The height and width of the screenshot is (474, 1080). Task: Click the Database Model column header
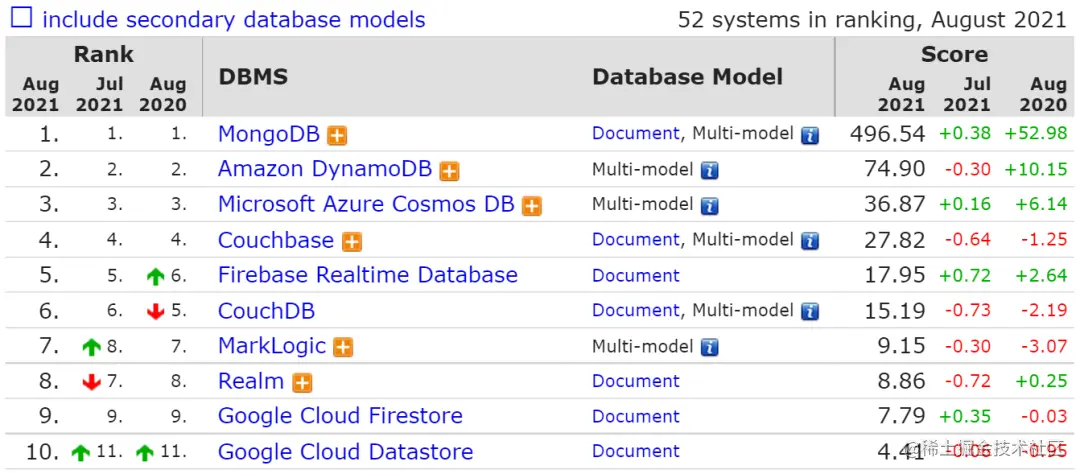[x=688, y=78]
